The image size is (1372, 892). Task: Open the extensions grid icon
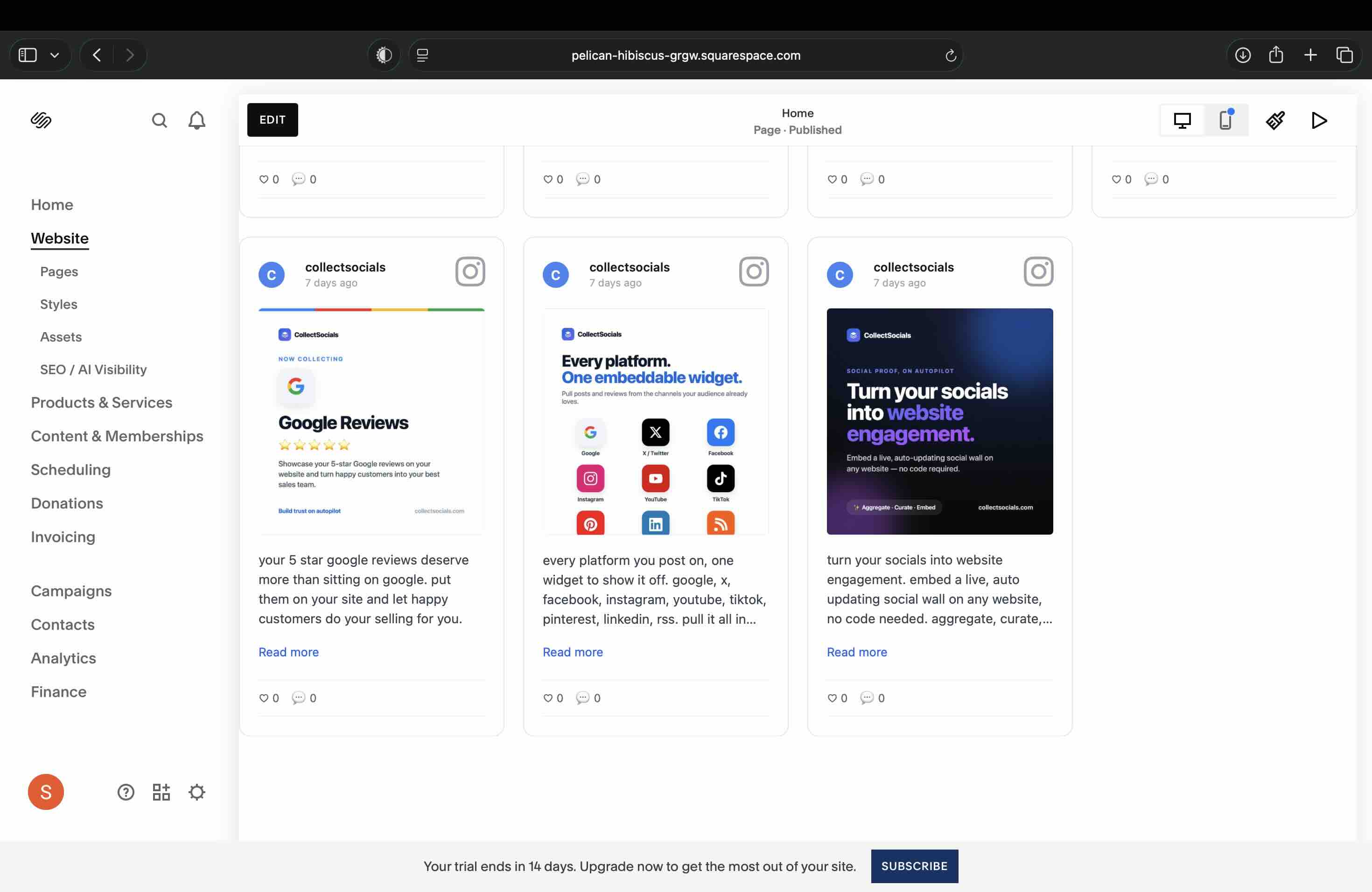161,792
